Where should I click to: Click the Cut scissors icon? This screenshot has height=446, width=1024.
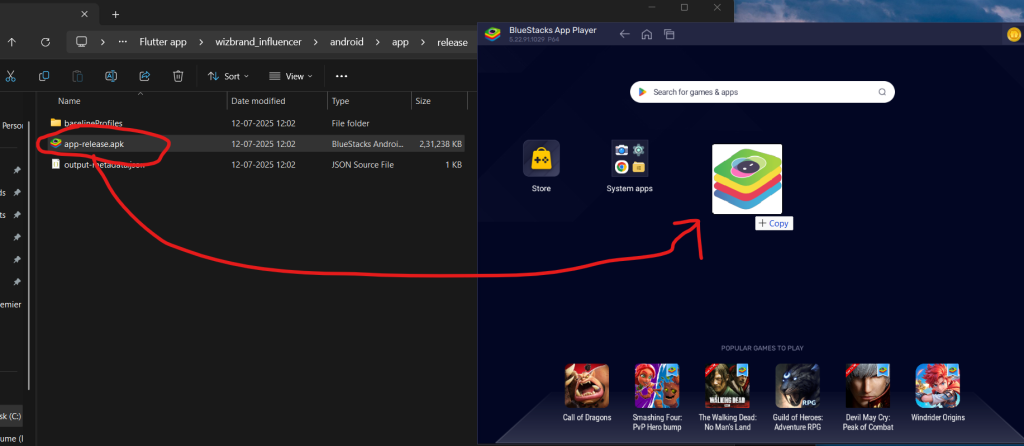click(10, 76)
